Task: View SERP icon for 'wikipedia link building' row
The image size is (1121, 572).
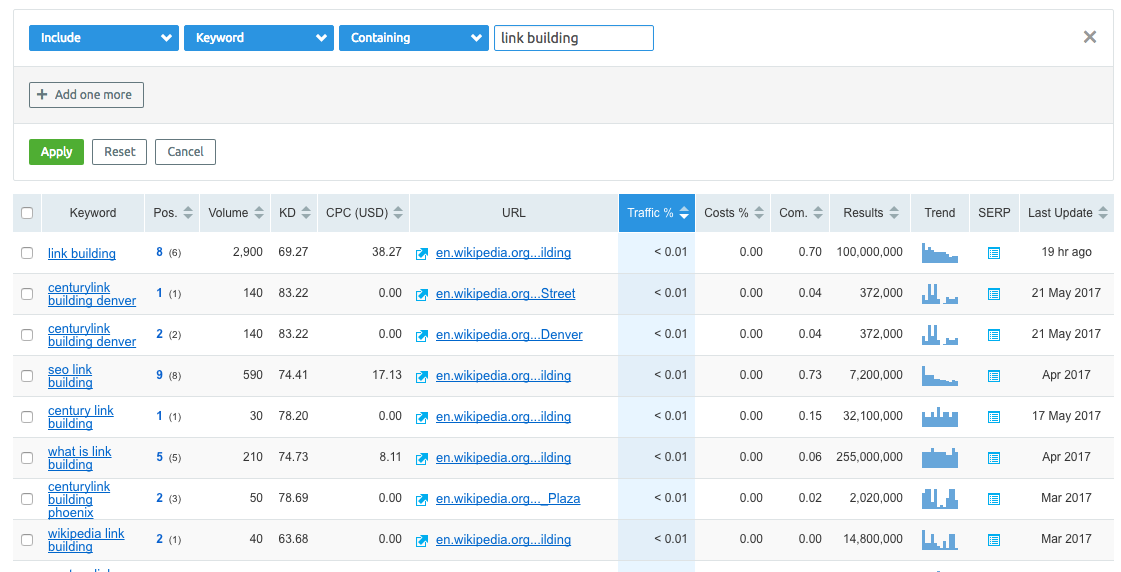Action: (x=993, y=540)
